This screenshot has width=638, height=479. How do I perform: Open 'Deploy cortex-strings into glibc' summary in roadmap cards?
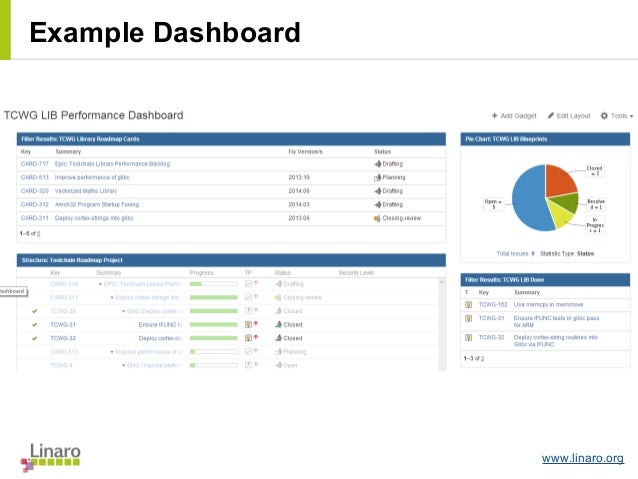click(94, 218)
